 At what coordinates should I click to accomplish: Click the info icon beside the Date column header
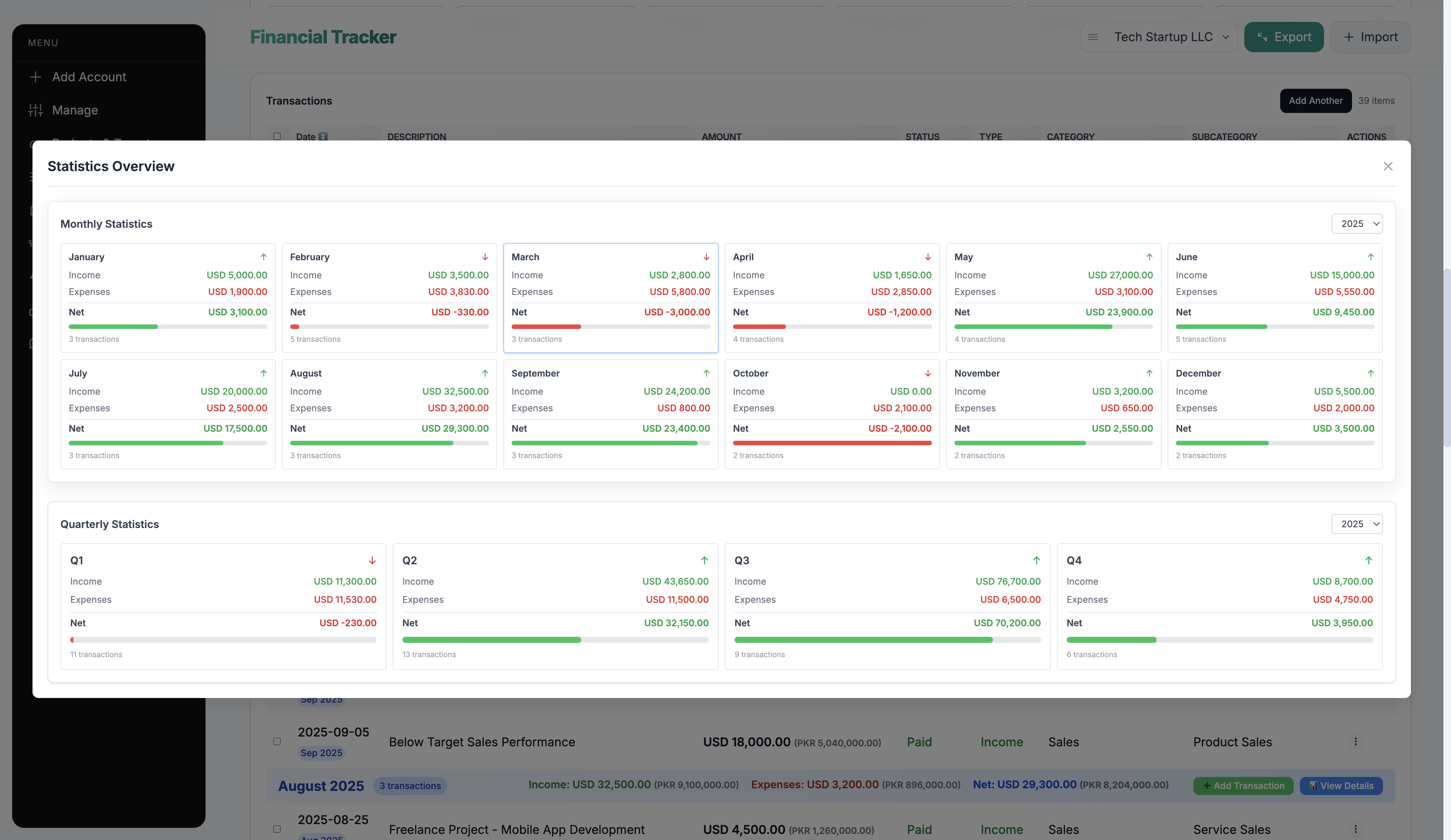point(322,136)
